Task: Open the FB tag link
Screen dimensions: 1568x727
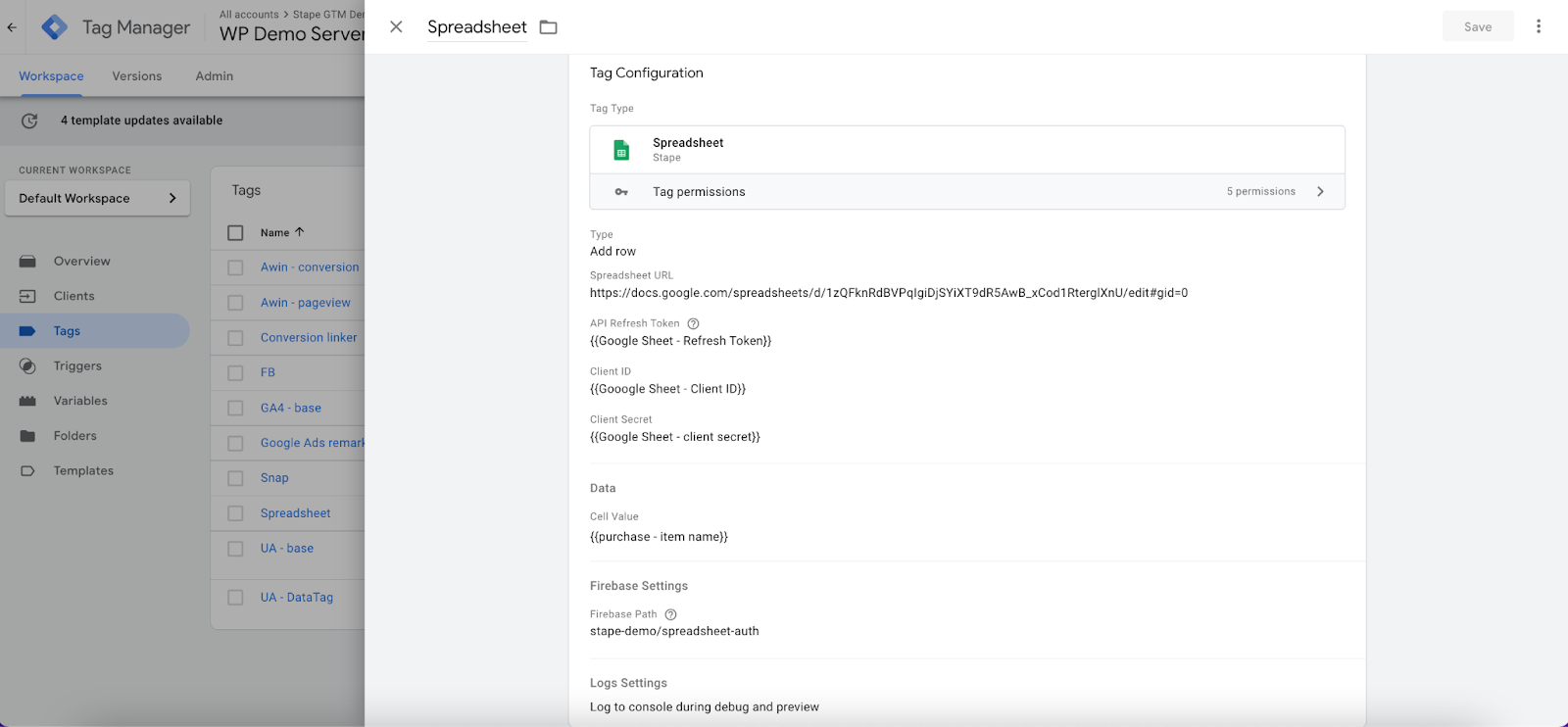Action: pyautogui.click(x=268, y=373)
